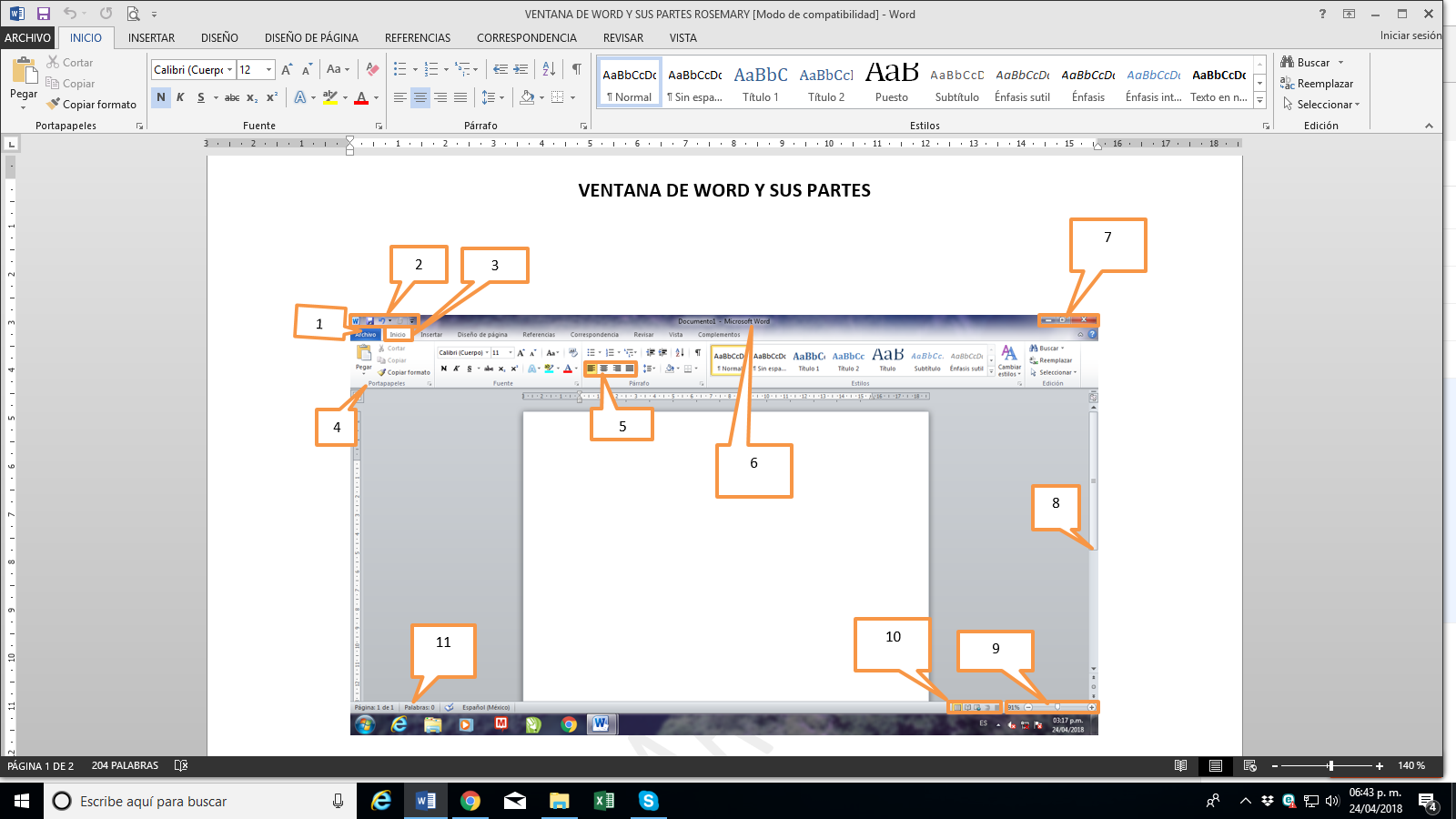1456x819 pixels.
Task: Open Excel from the taskbar
Action: pos(603,801)
